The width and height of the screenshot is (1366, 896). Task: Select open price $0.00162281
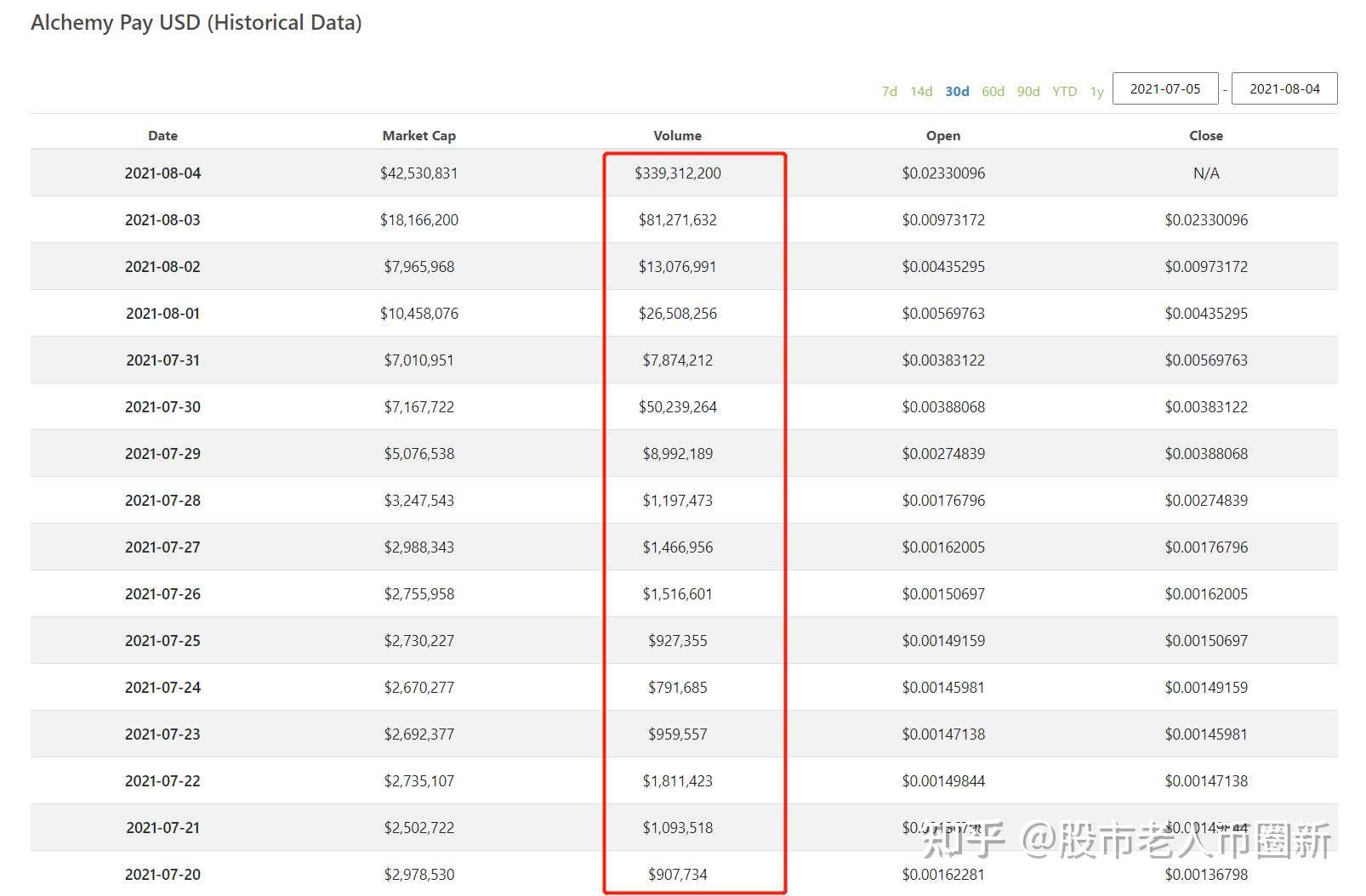click(943, 875)
